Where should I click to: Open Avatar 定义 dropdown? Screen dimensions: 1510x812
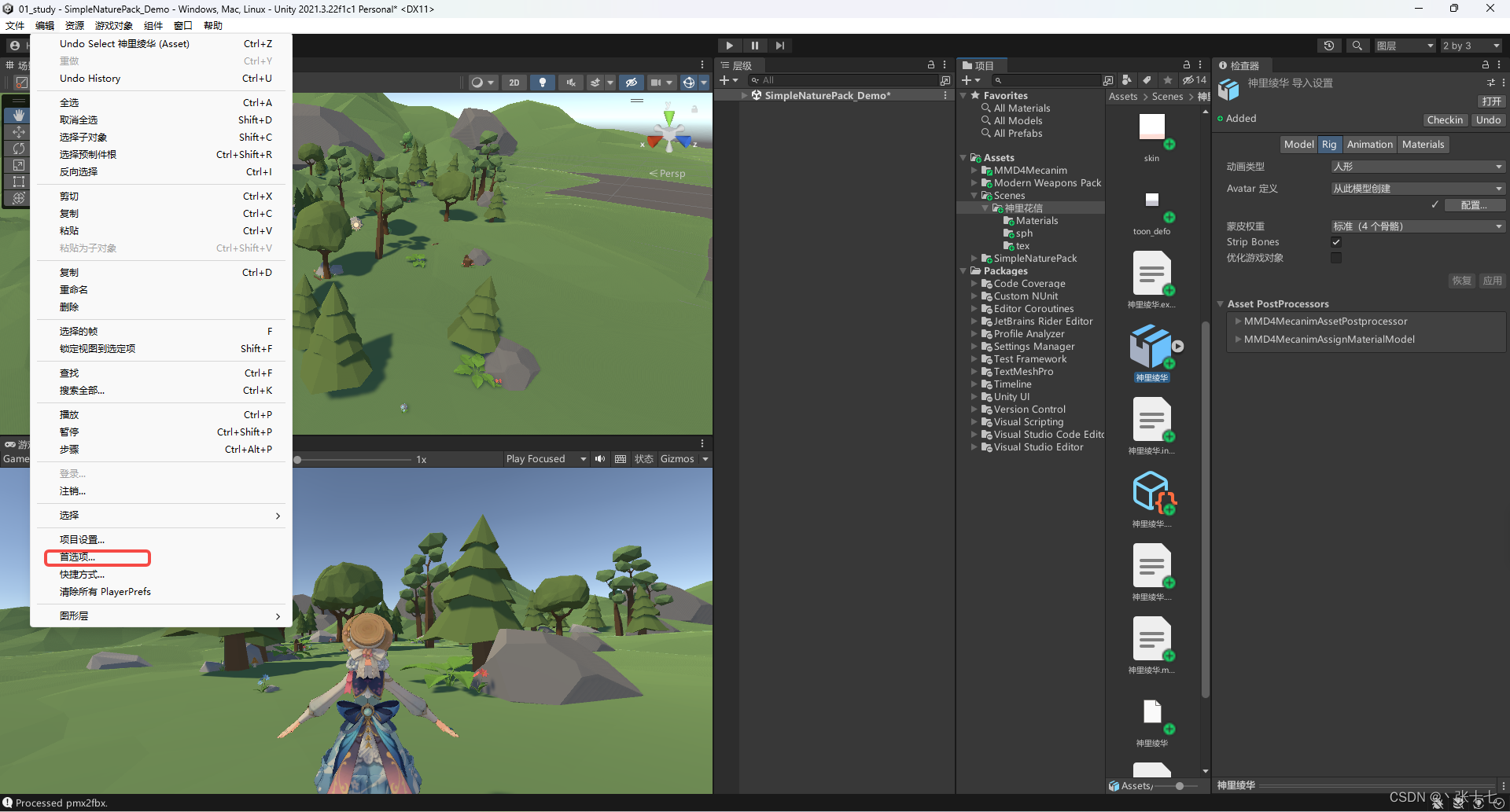(x=1418, y=189)
